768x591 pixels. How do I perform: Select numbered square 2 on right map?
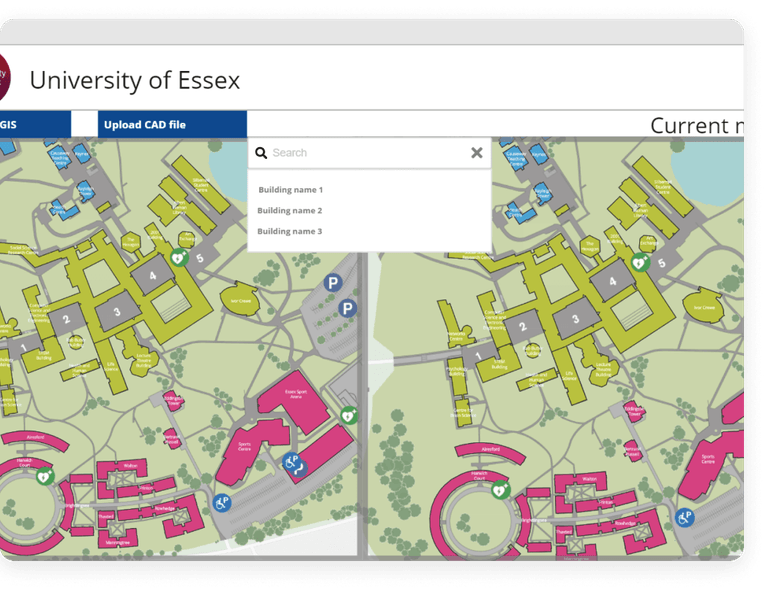click(523, 327)
